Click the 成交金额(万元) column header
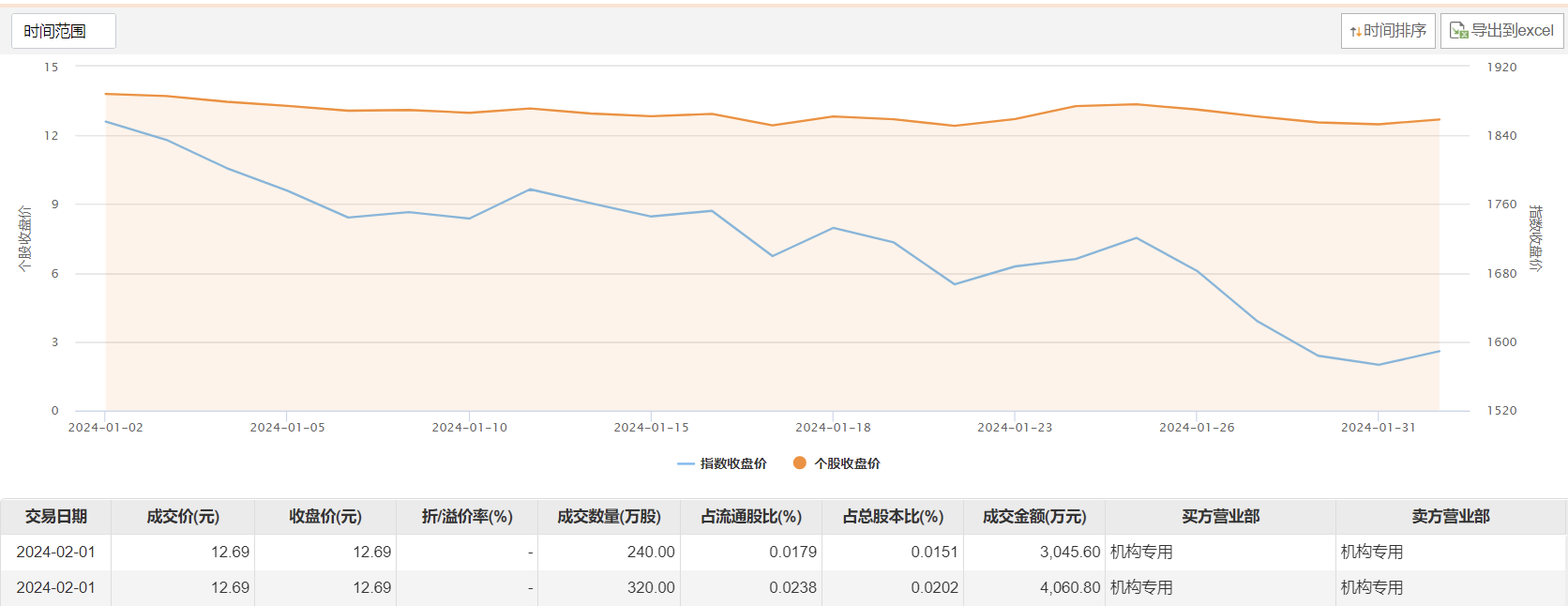The image size is (1568, 606). coord(1034,517)
